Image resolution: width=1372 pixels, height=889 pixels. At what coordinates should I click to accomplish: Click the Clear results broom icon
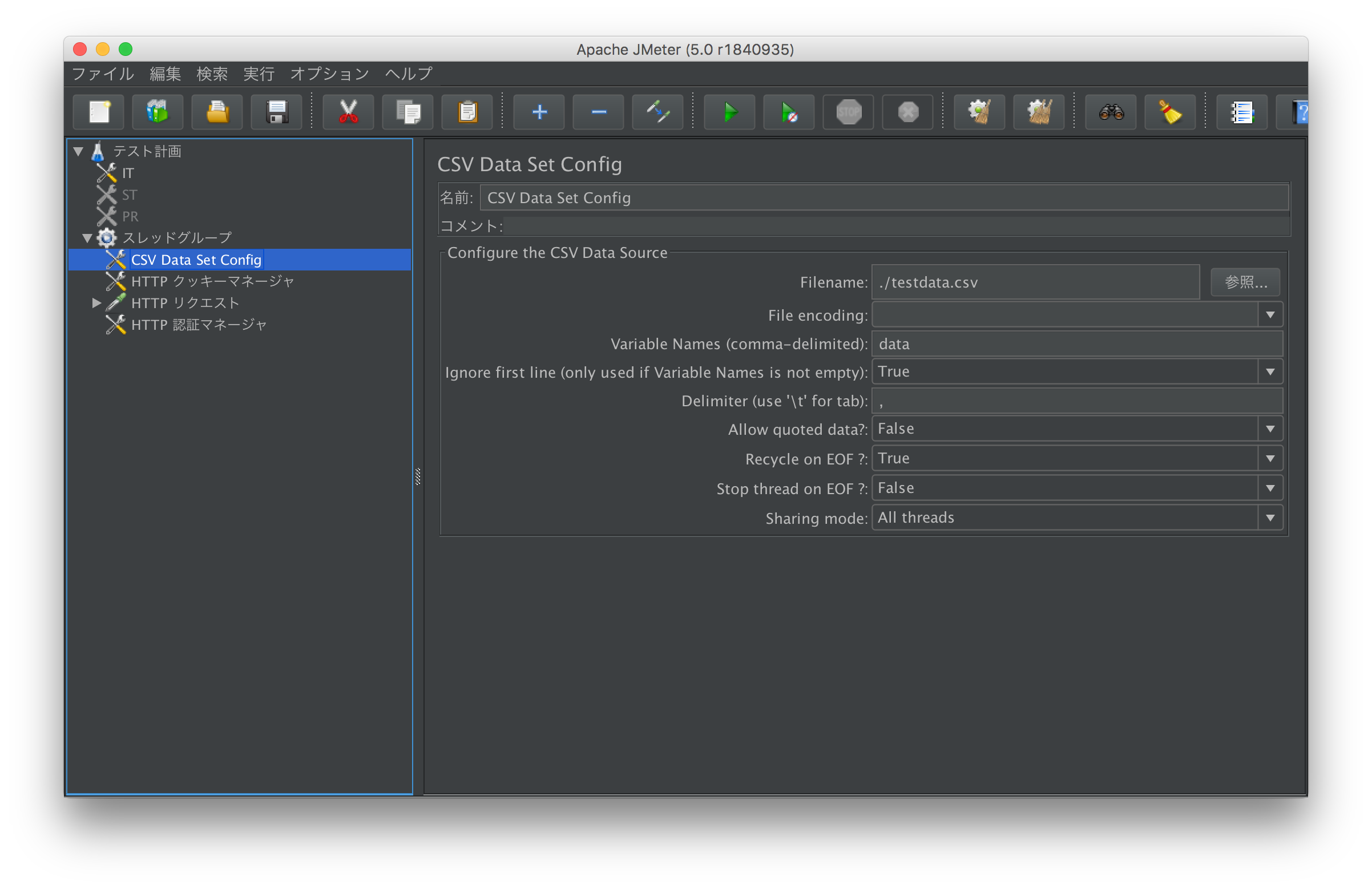point(1169,112)
